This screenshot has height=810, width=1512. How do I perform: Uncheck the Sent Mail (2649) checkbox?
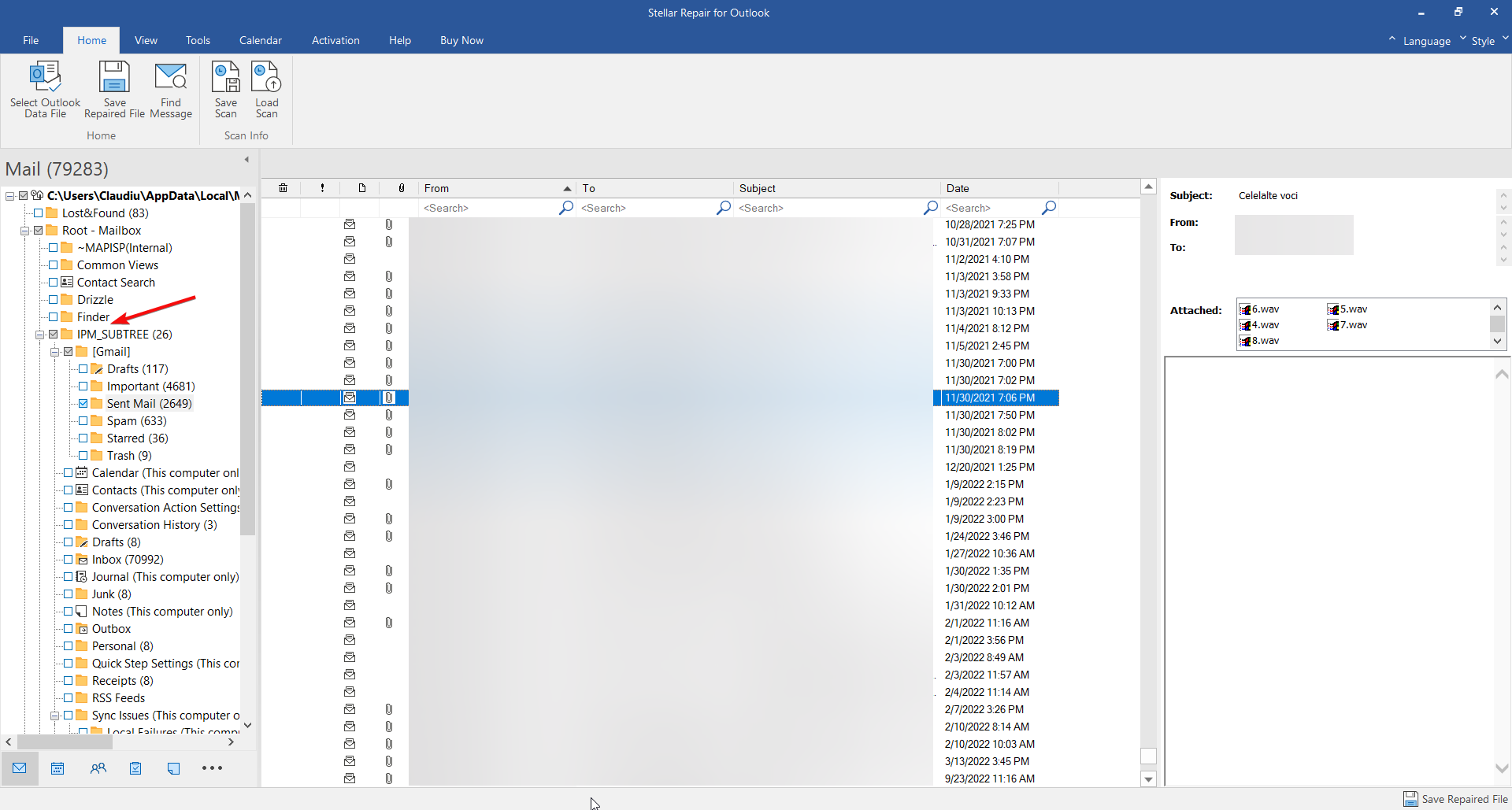[x=83, y=404]
